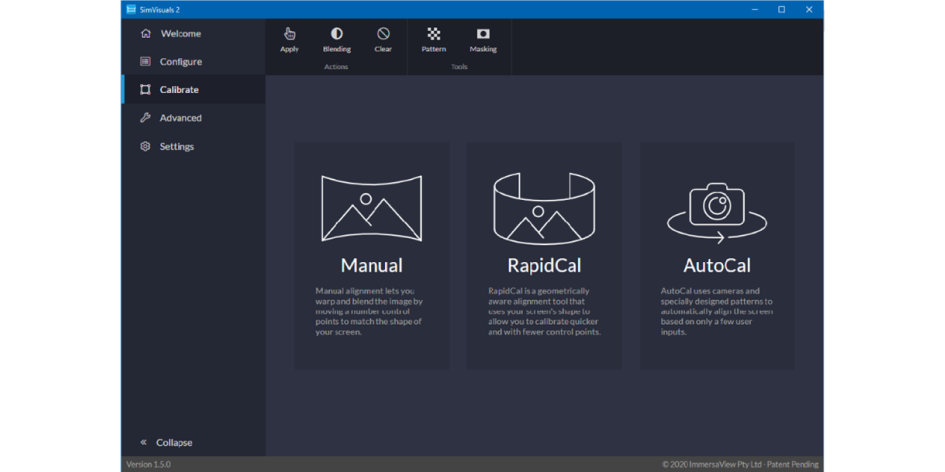
Task: Choose the Manual calibration heading
Action: [371, 265]
